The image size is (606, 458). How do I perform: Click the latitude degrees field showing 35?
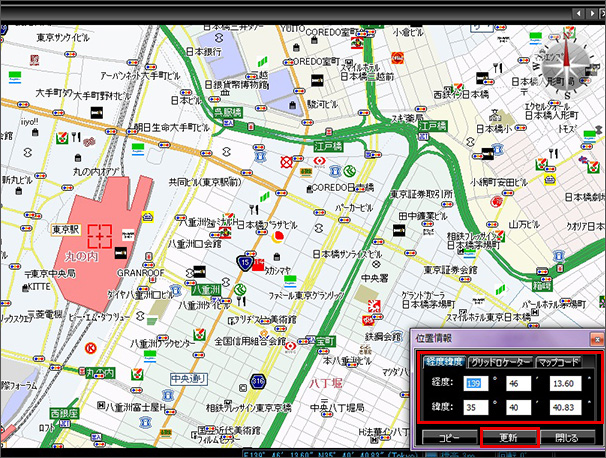(475, 407)
